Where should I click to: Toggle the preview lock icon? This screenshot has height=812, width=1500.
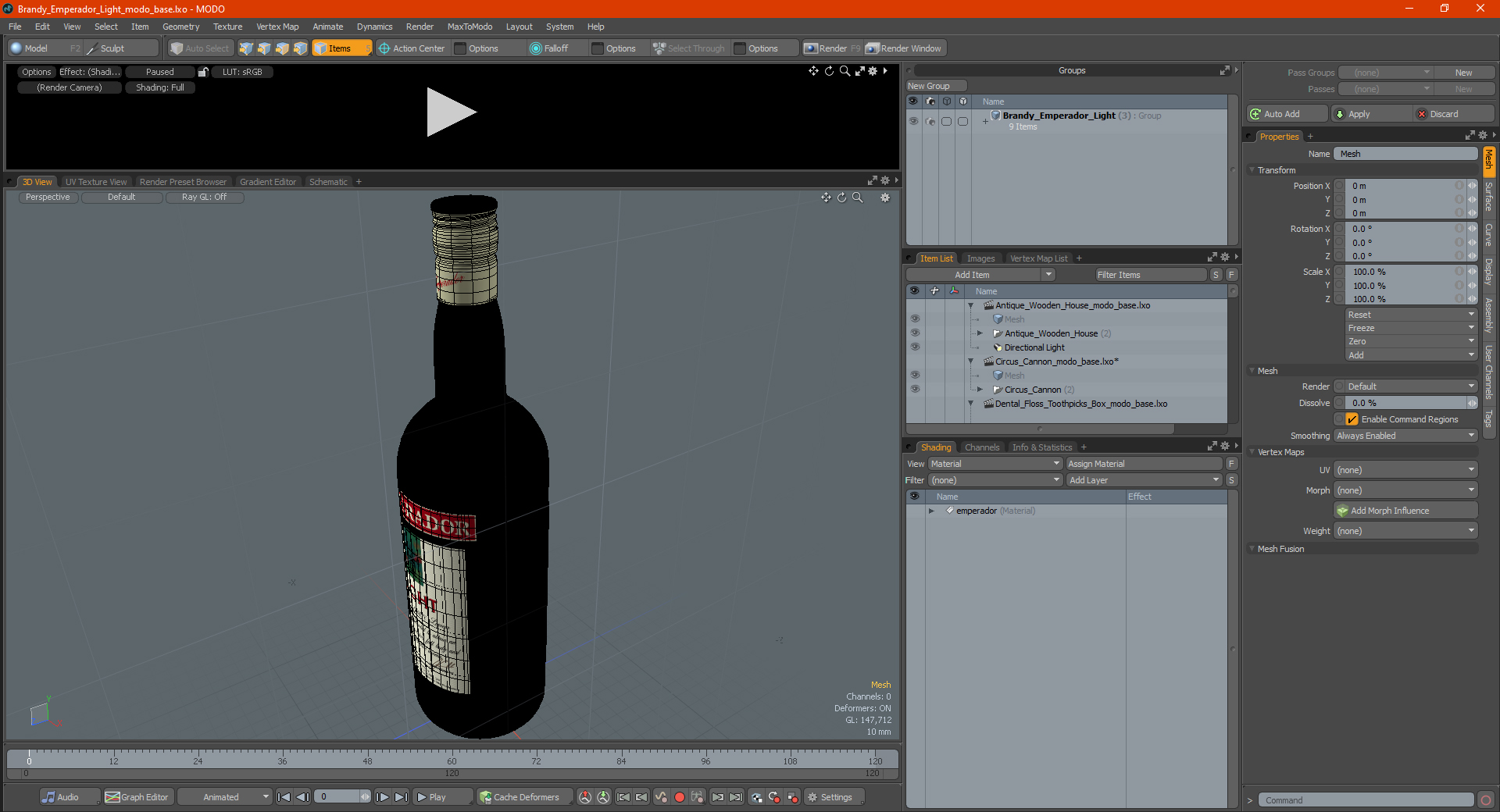click(203, 72)
